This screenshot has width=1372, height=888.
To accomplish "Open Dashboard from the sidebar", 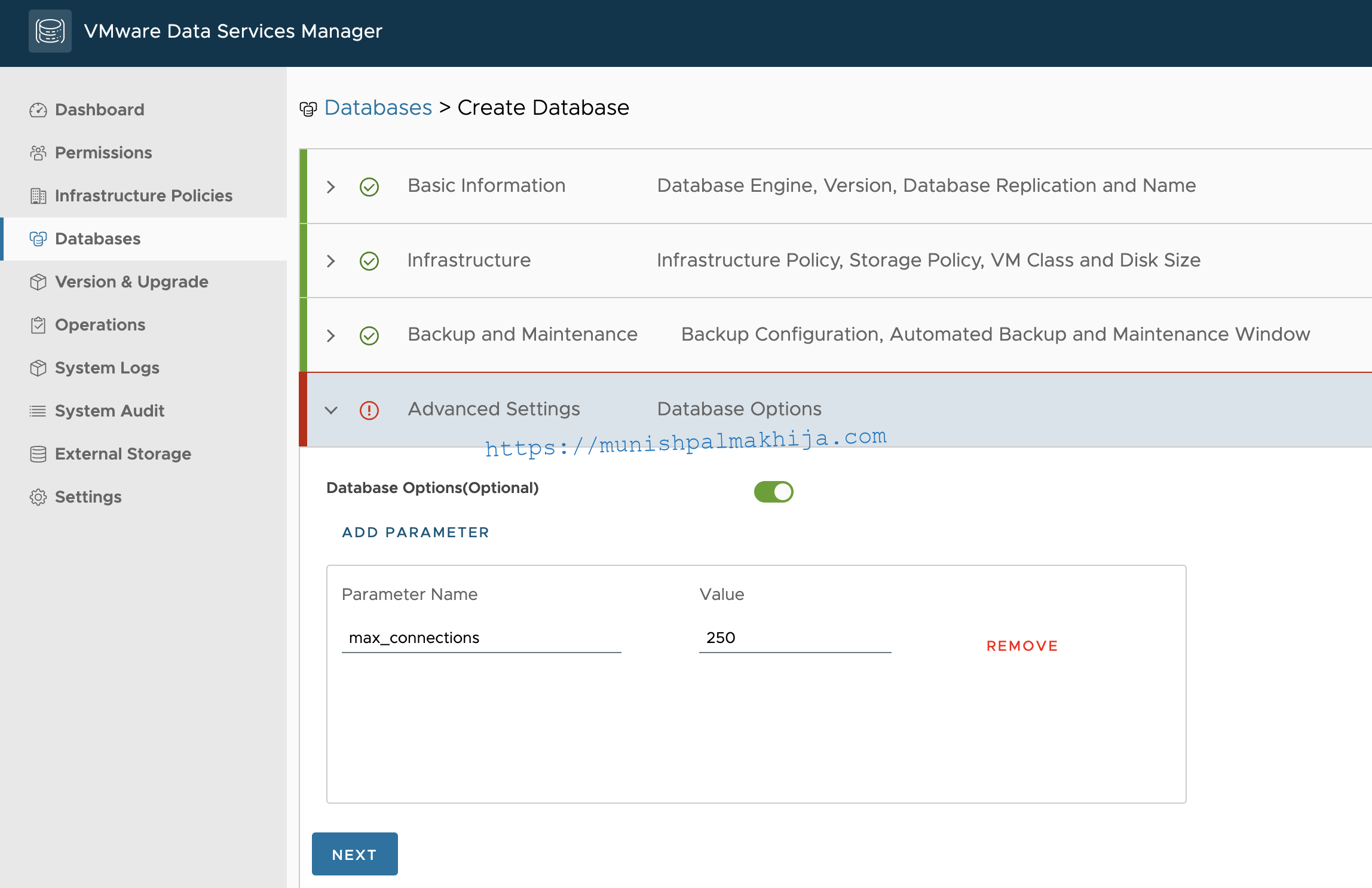I will tap(143, 110).
